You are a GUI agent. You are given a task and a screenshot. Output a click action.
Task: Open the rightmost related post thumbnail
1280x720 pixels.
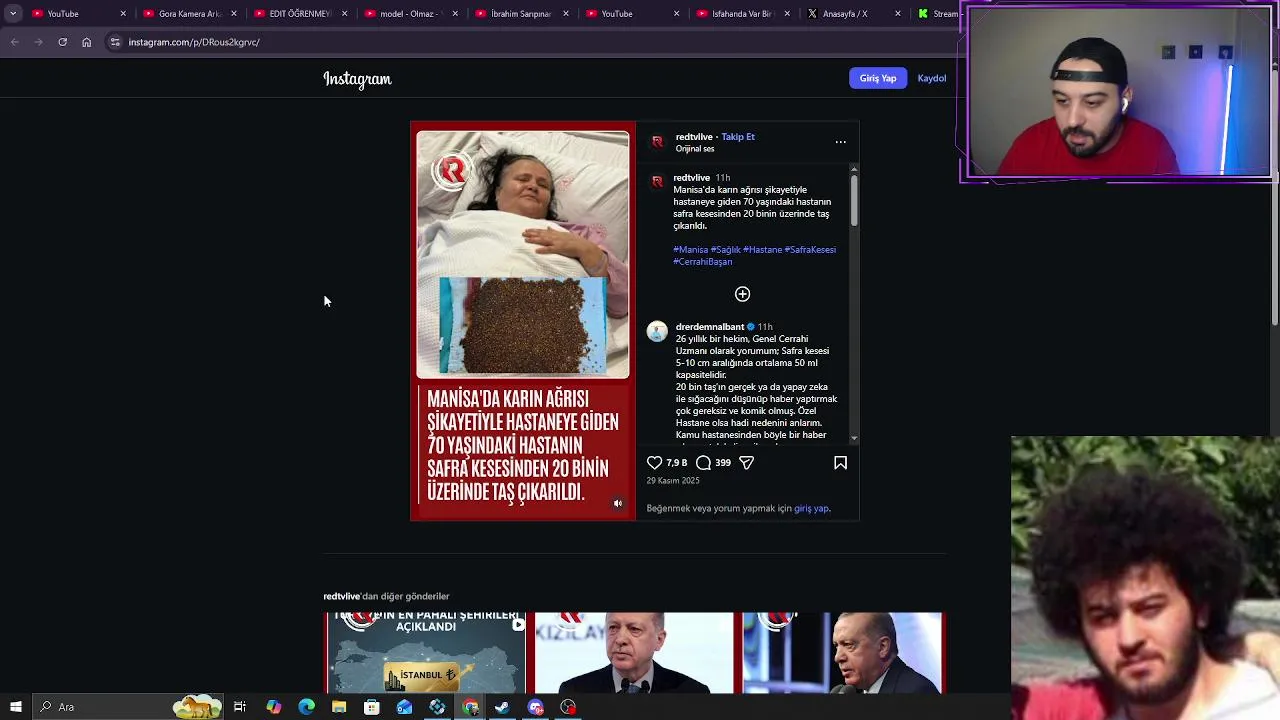842,652
